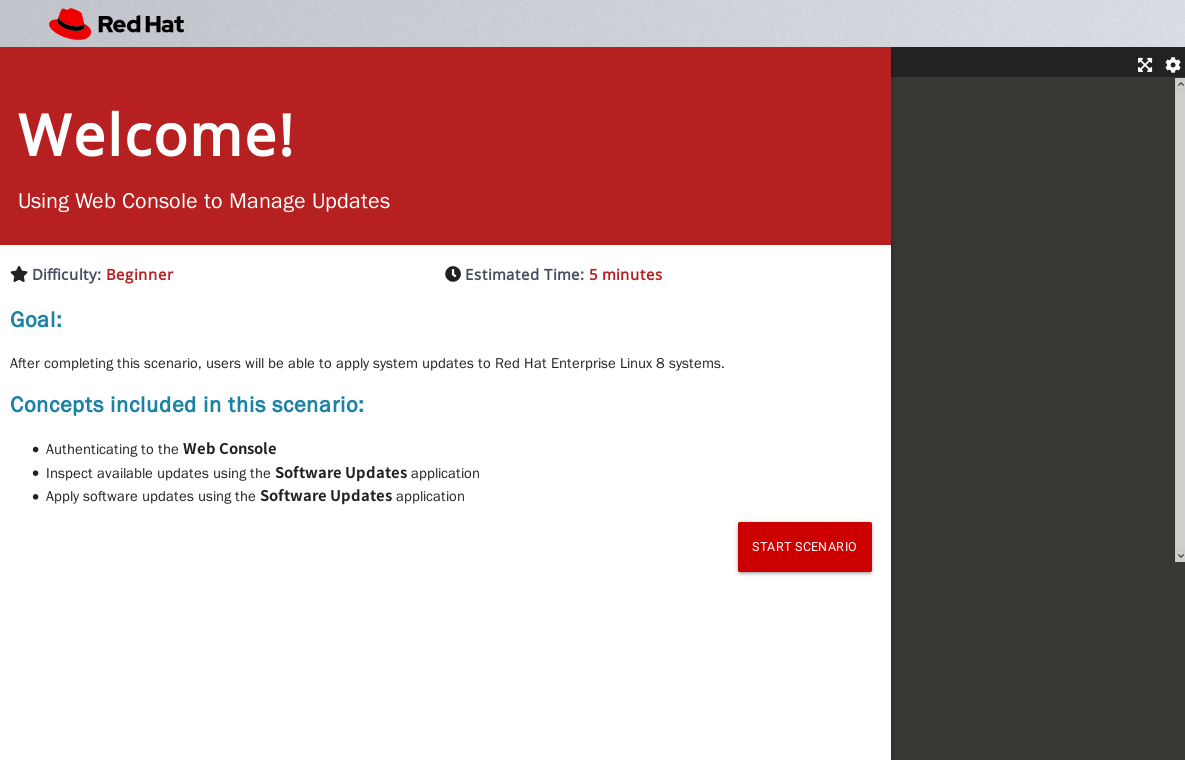Click the 'Beginner' difficulty value

pos(140,274)
